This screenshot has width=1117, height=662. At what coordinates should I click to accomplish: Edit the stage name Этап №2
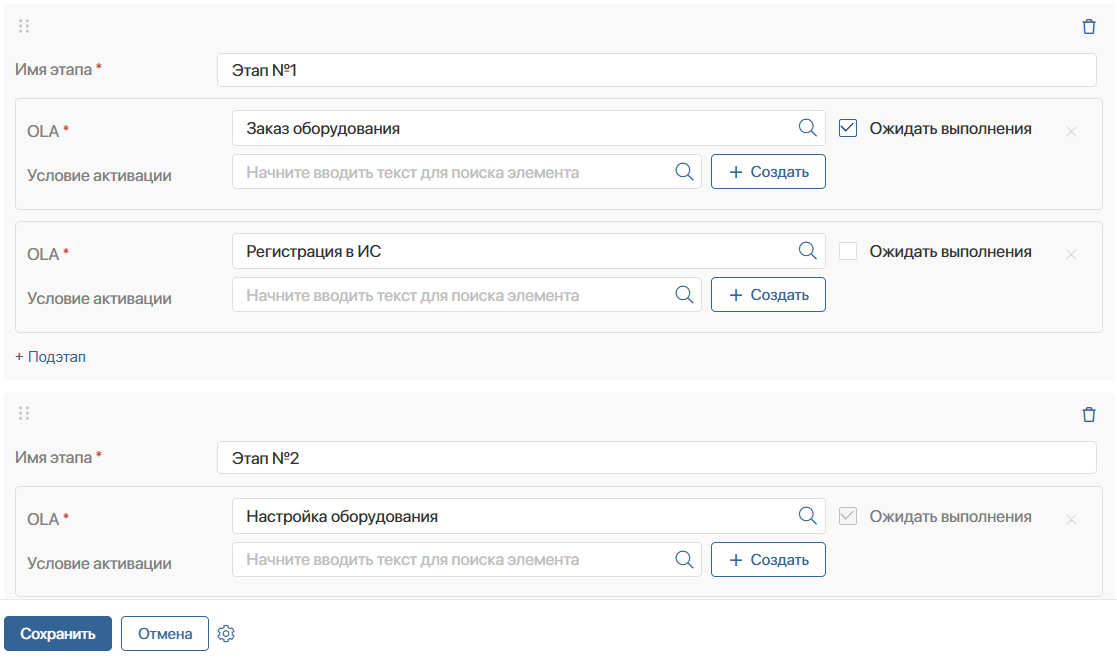click(x=656, y=457)
